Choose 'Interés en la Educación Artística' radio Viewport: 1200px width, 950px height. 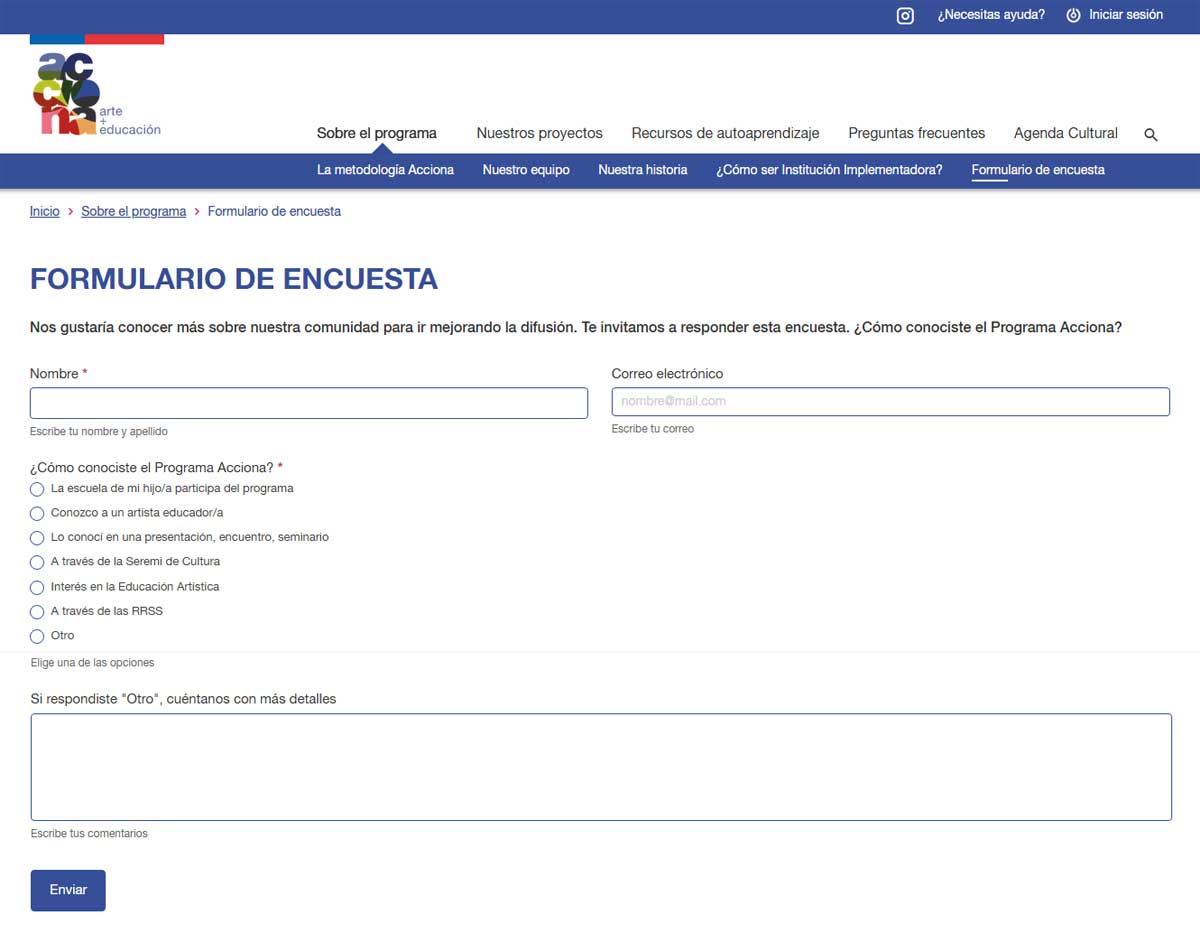pyautogui.click(x=37, y=587)
